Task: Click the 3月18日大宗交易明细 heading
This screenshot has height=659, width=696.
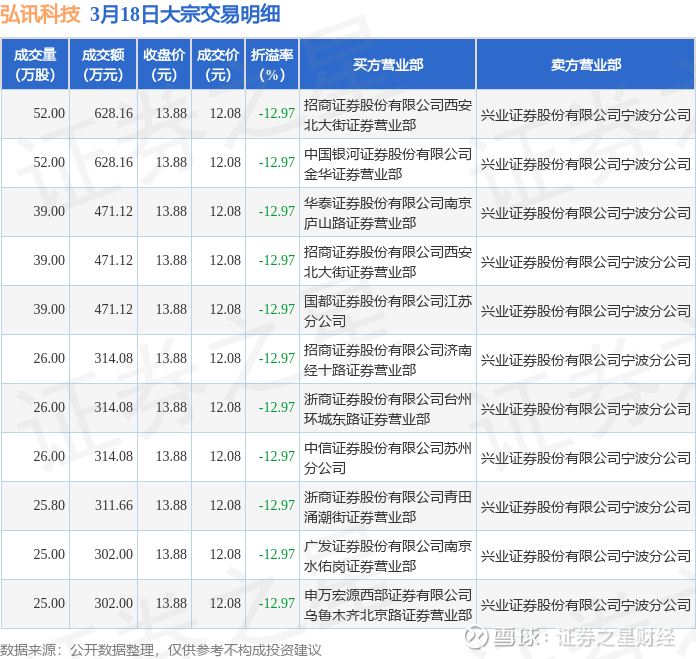Action: (x=185, y=14)
